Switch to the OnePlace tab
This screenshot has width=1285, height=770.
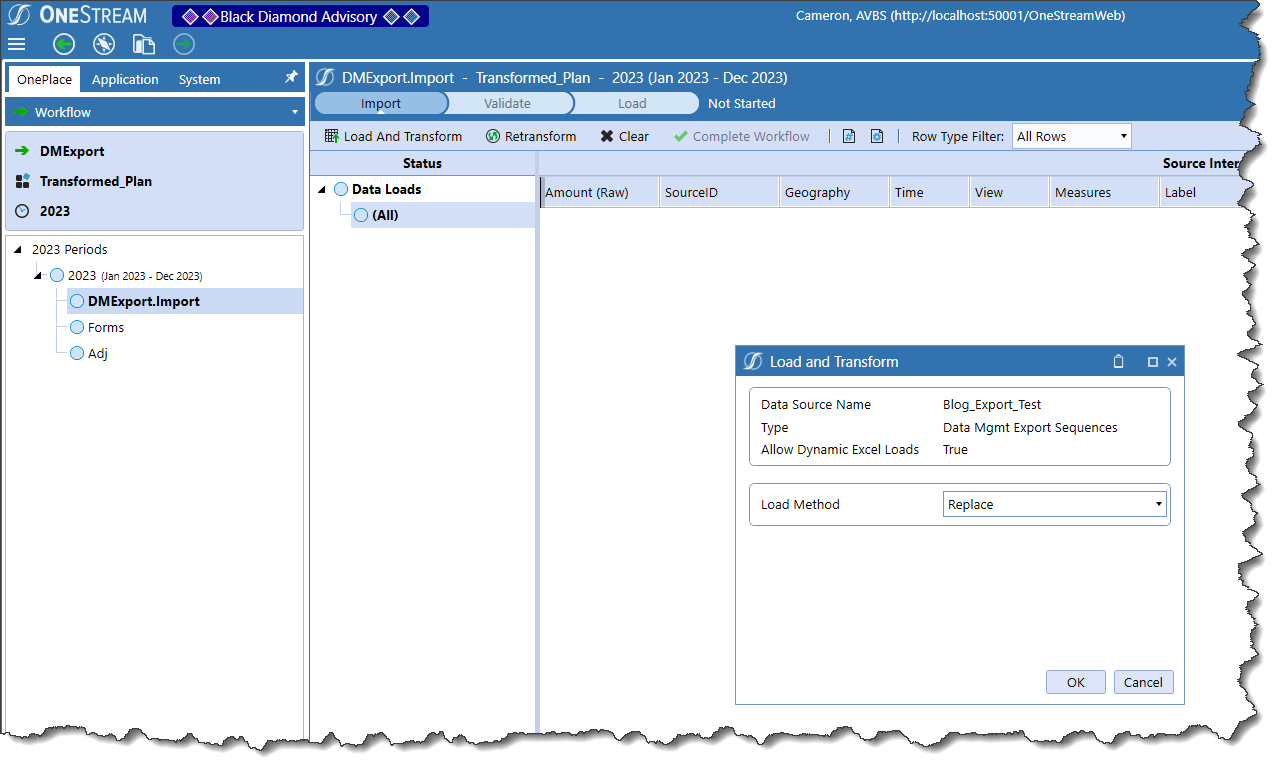click(44, 79)
